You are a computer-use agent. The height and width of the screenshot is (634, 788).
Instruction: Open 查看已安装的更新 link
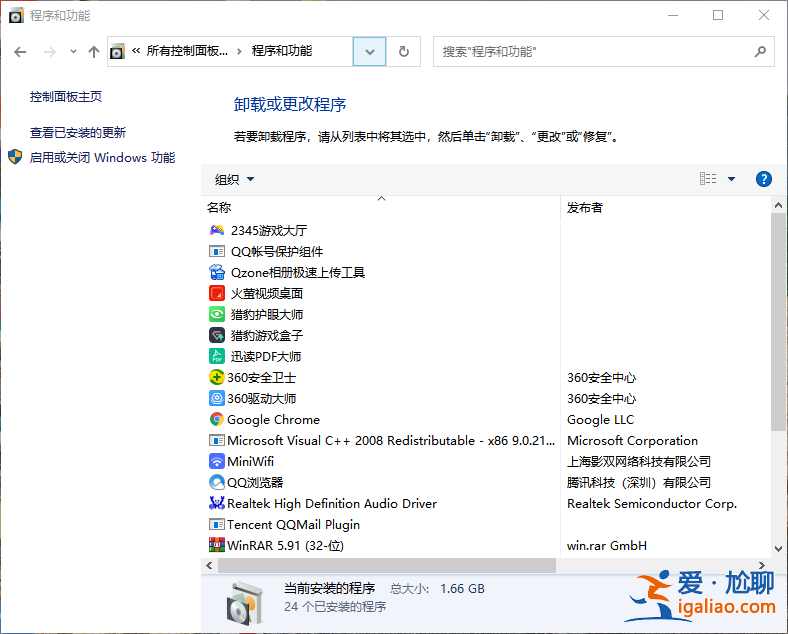coord(78,133)
